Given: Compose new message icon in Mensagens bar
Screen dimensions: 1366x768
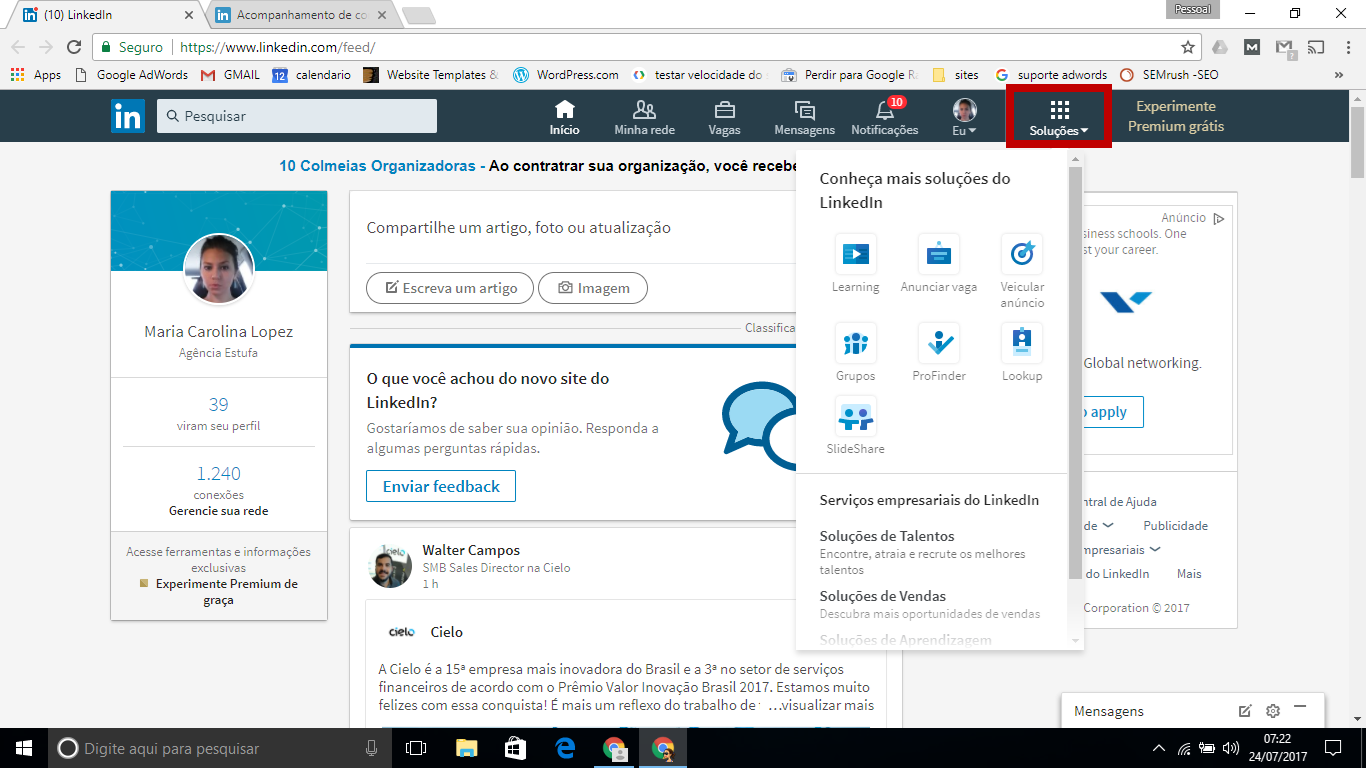Looking at the screenshot, I should 1245,711.
